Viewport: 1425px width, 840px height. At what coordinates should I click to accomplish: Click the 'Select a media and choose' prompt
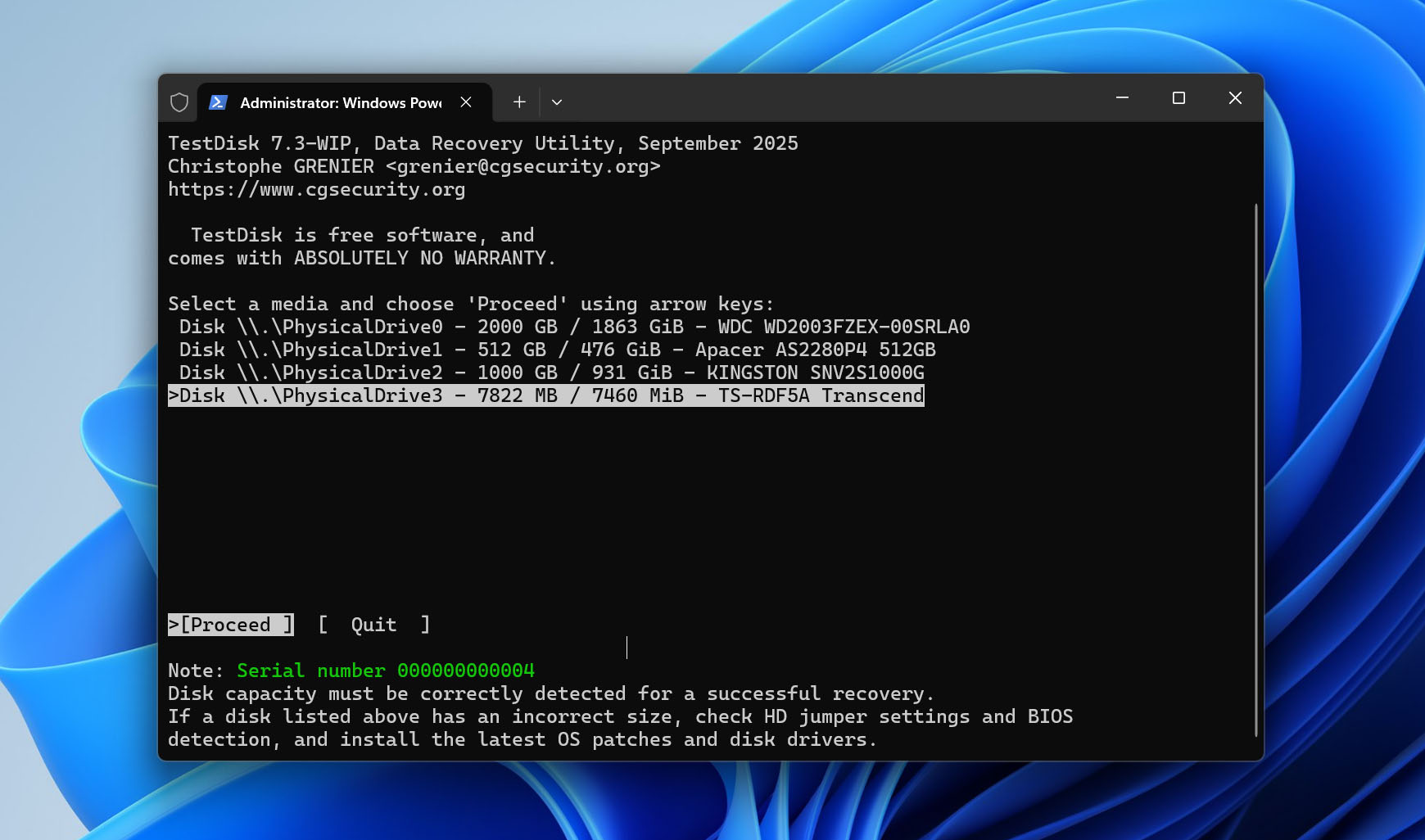(x=471, y=304)
